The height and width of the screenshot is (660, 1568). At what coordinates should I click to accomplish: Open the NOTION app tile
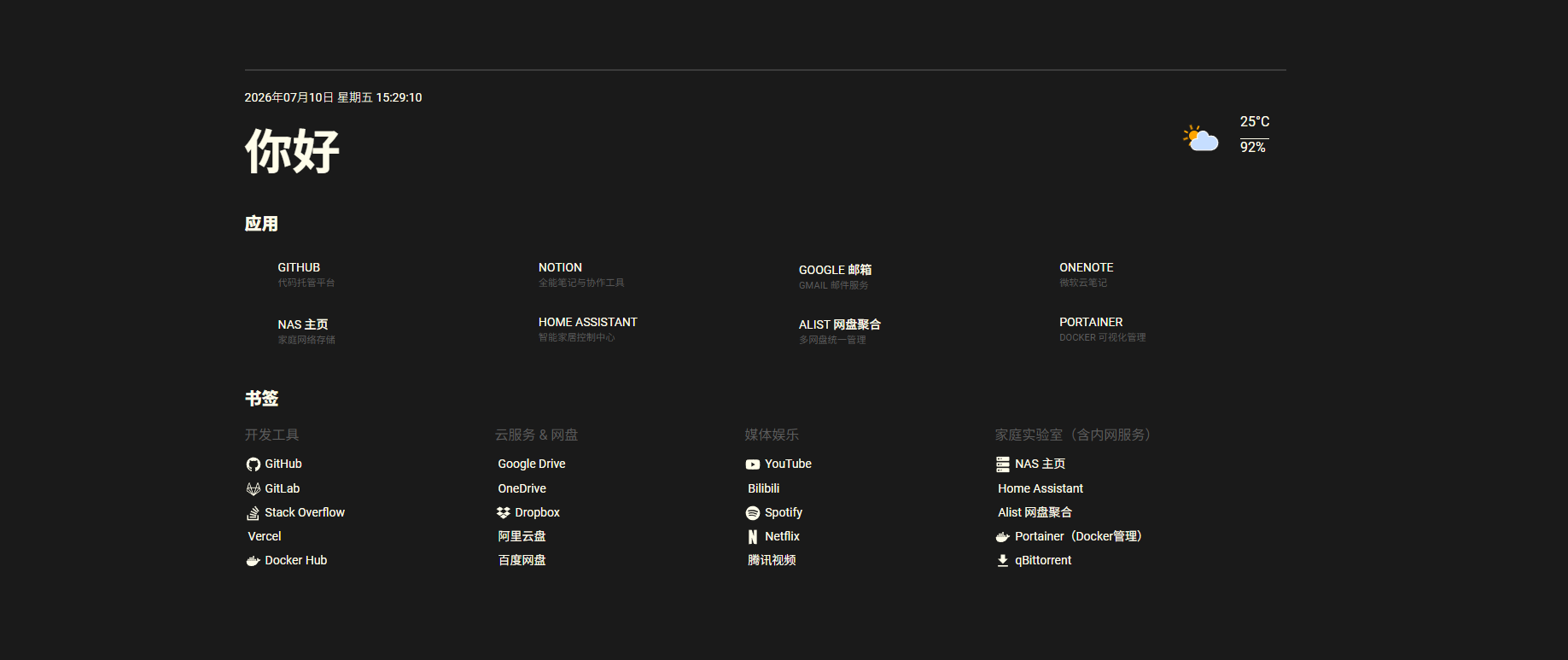point(581,274)
